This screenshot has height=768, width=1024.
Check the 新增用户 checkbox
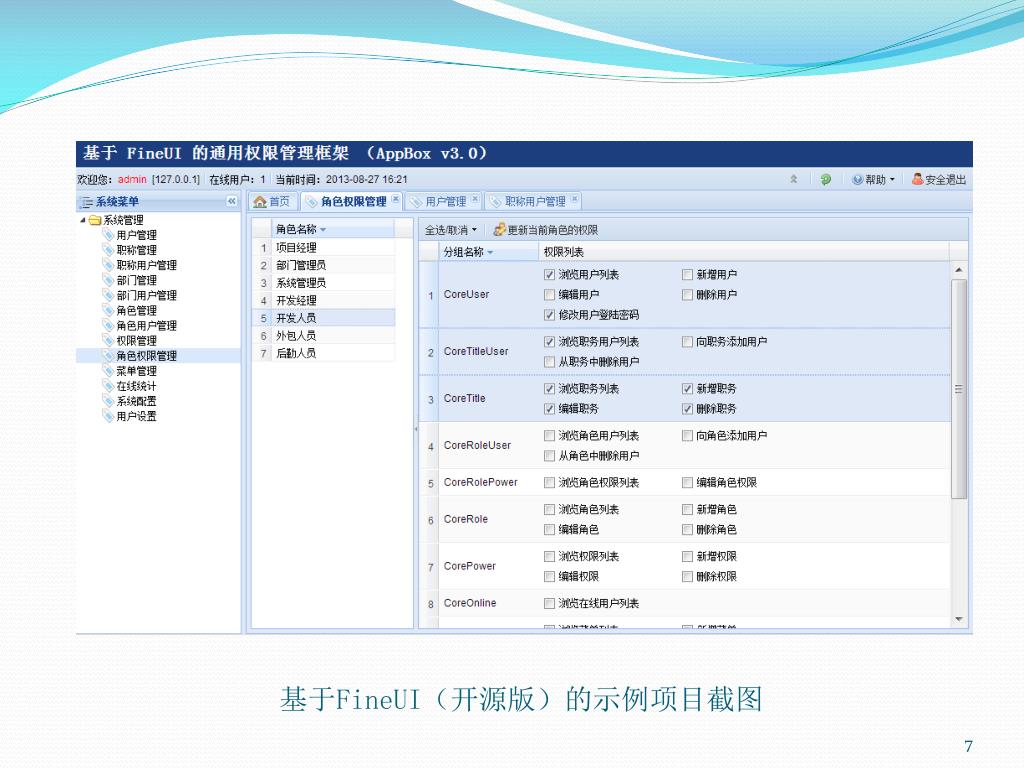coord(687,274)
